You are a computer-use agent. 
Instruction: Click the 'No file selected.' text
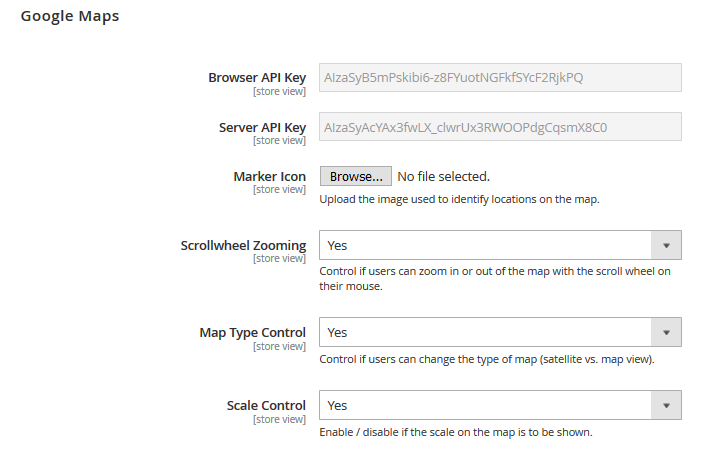pyautogui.click(x=444, y=176)
